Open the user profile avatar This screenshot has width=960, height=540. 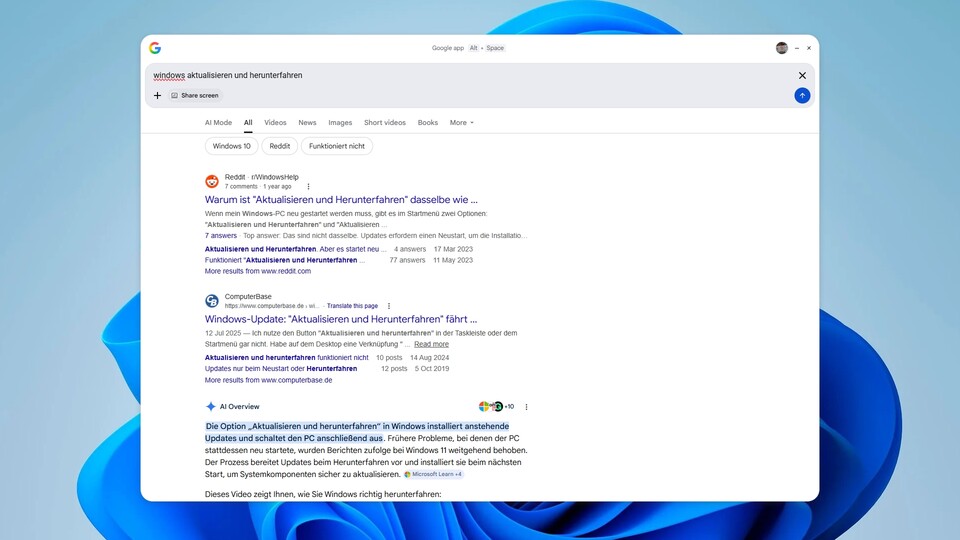coord(782,48)
